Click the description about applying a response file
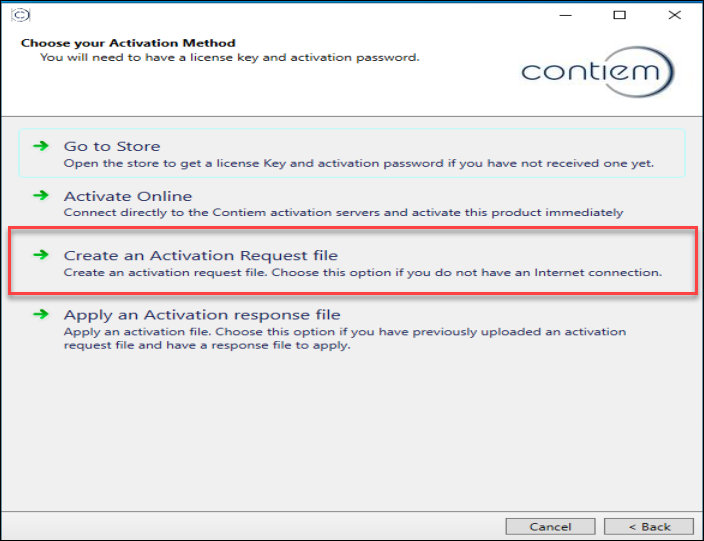Screen dimensions: 704x541 345,339
